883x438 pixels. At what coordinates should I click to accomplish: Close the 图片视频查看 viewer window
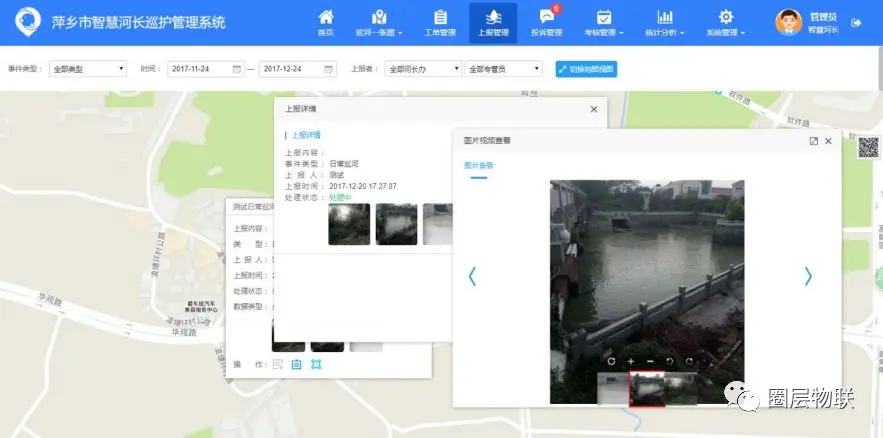click(x=828, y=141)
